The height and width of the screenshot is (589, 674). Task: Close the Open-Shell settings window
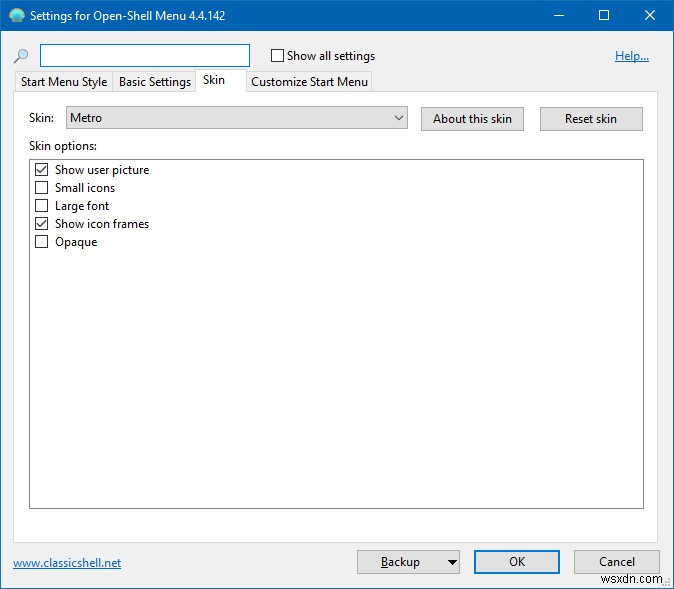point(649,16)
